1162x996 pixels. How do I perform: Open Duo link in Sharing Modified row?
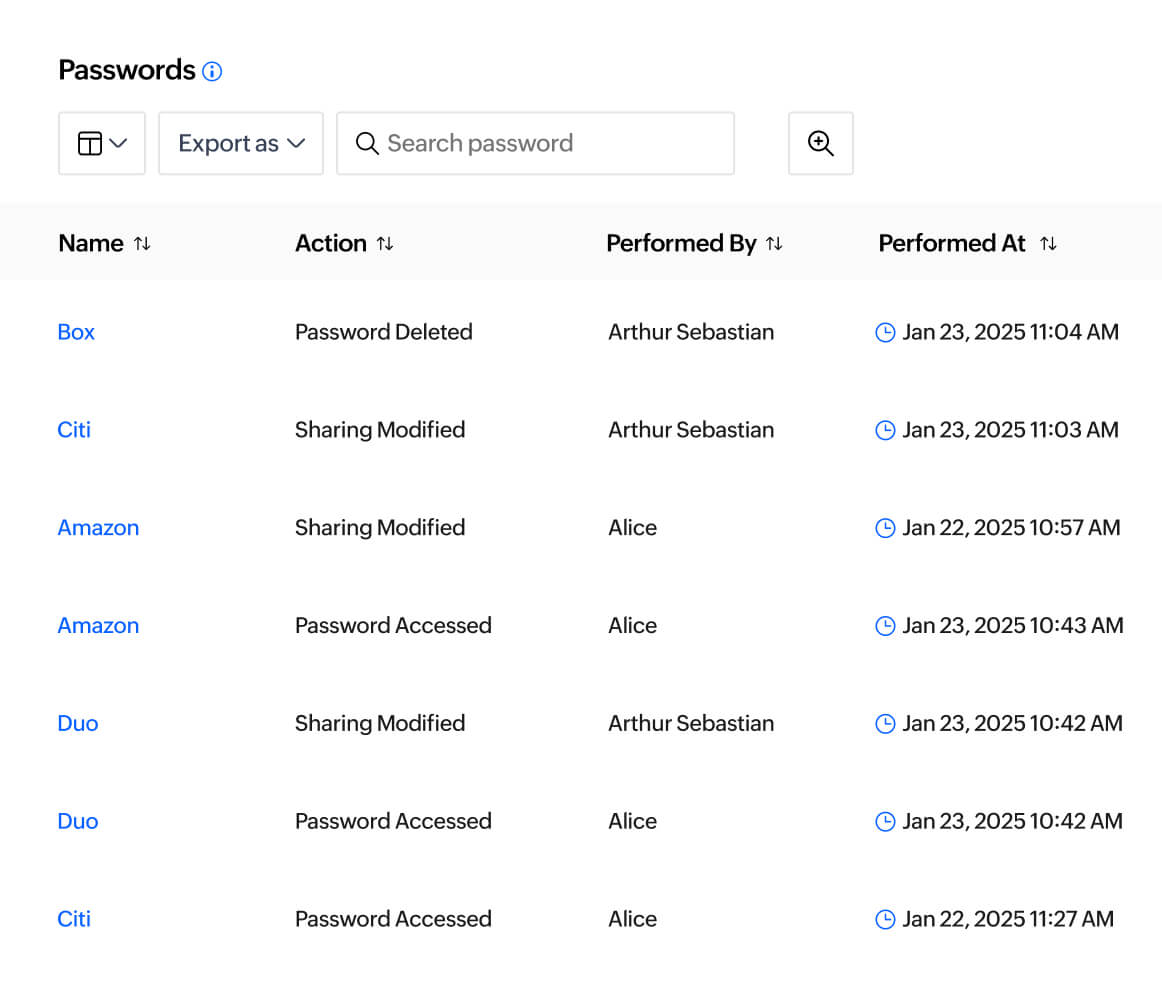coord(78,723)
